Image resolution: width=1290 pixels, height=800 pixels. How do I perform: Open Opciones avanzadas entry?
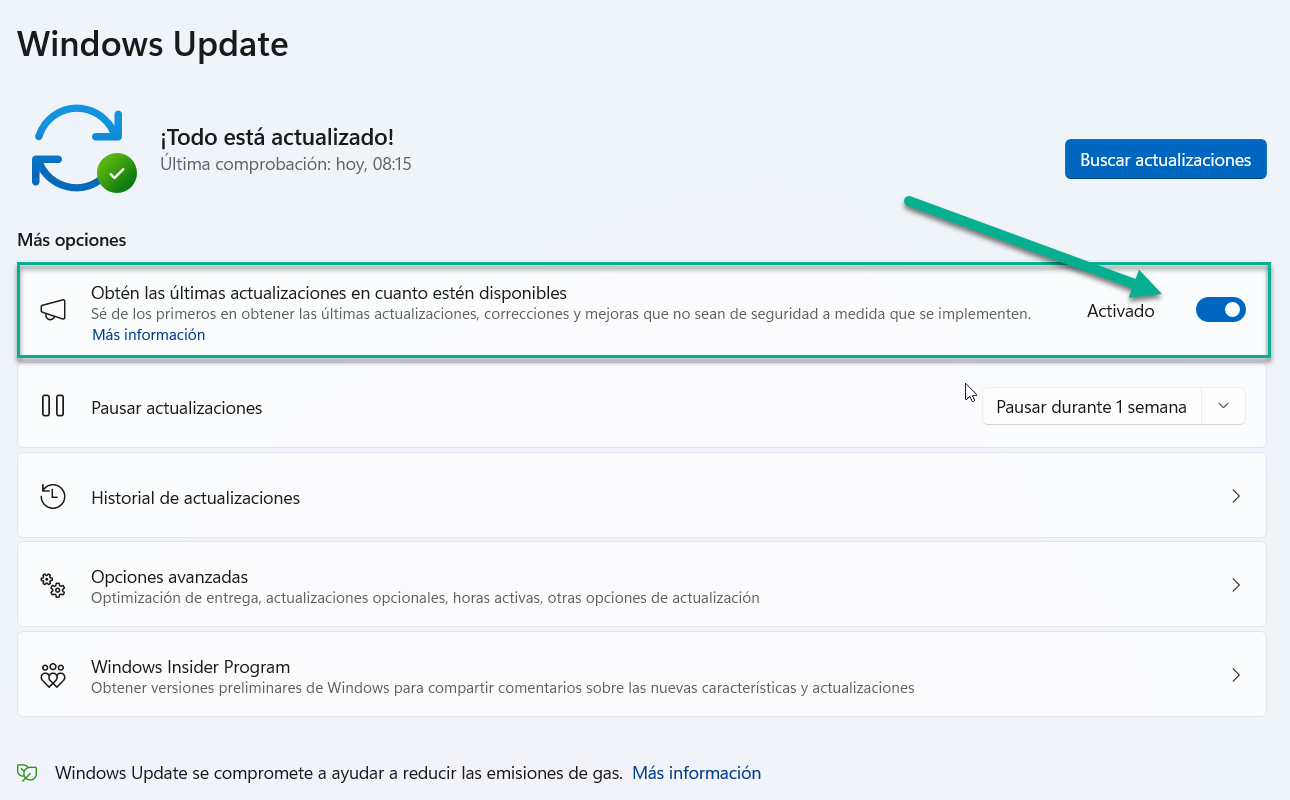(x=169, y=577)
